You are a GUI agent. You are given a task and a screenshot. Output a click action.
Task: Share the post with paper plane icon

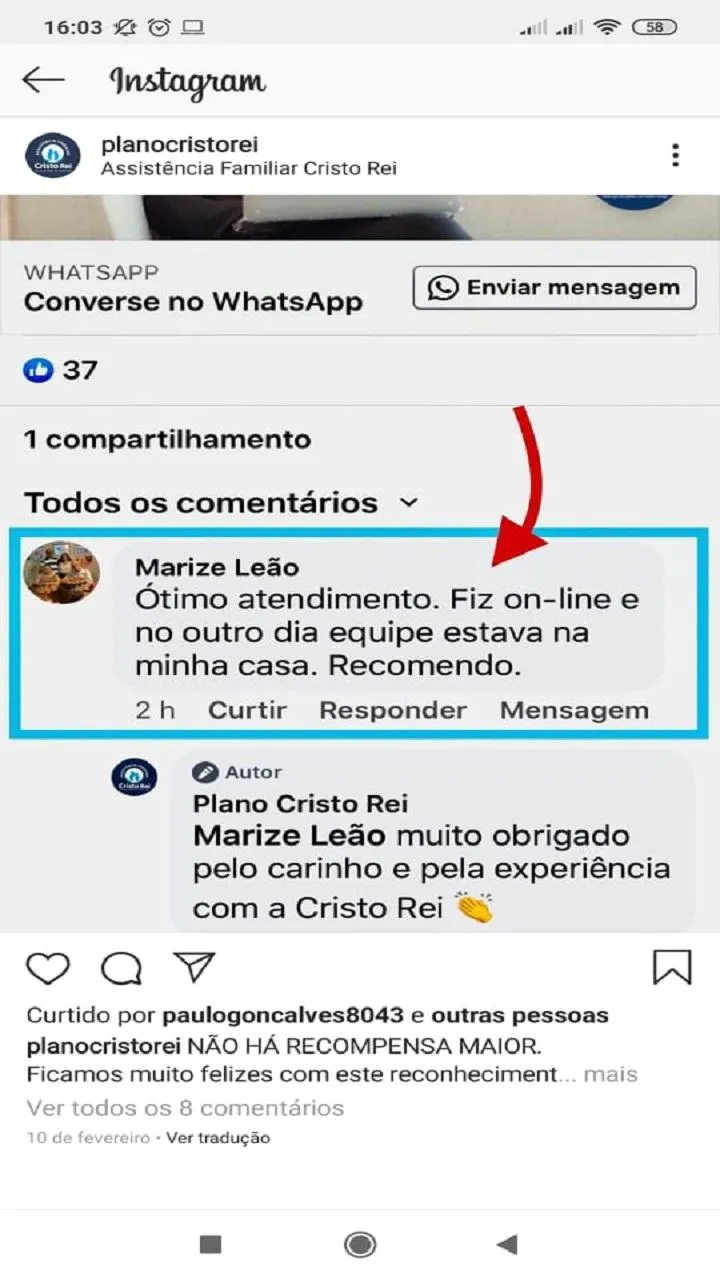pyautogui.click(x=194, y=966)
